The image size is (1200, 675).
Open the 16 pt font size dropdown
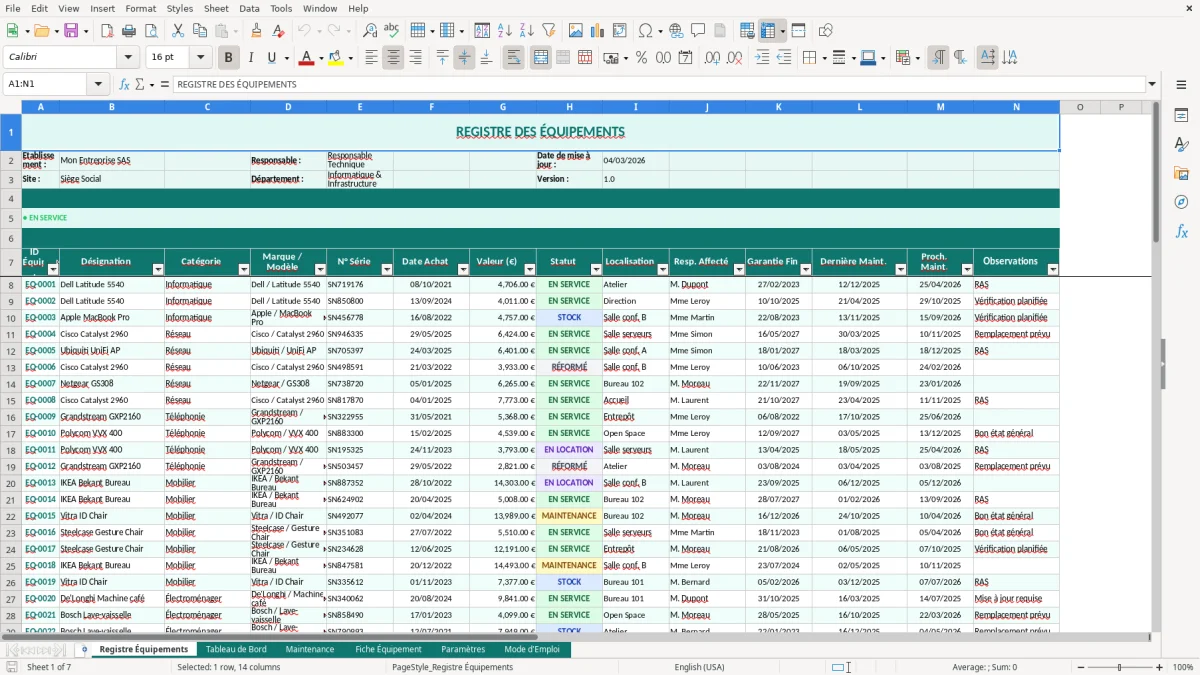point(200,58)
